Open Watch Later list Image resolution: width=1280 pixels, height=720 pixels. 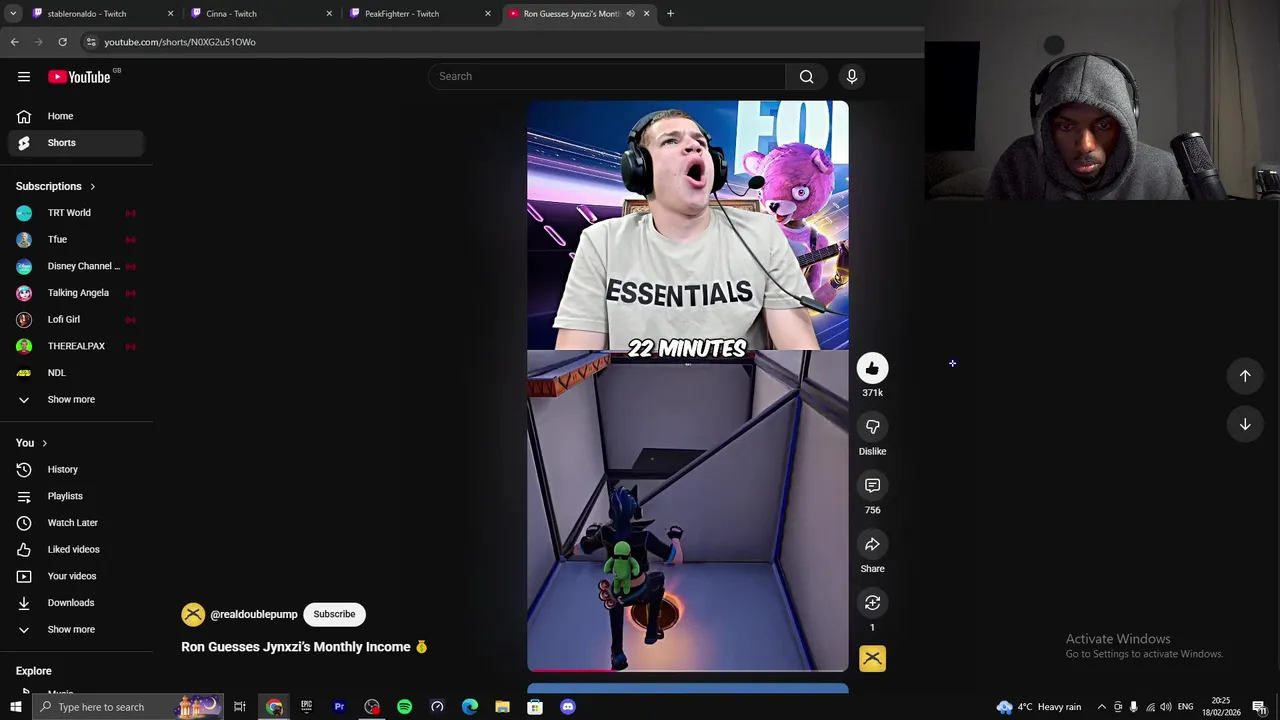76,523
